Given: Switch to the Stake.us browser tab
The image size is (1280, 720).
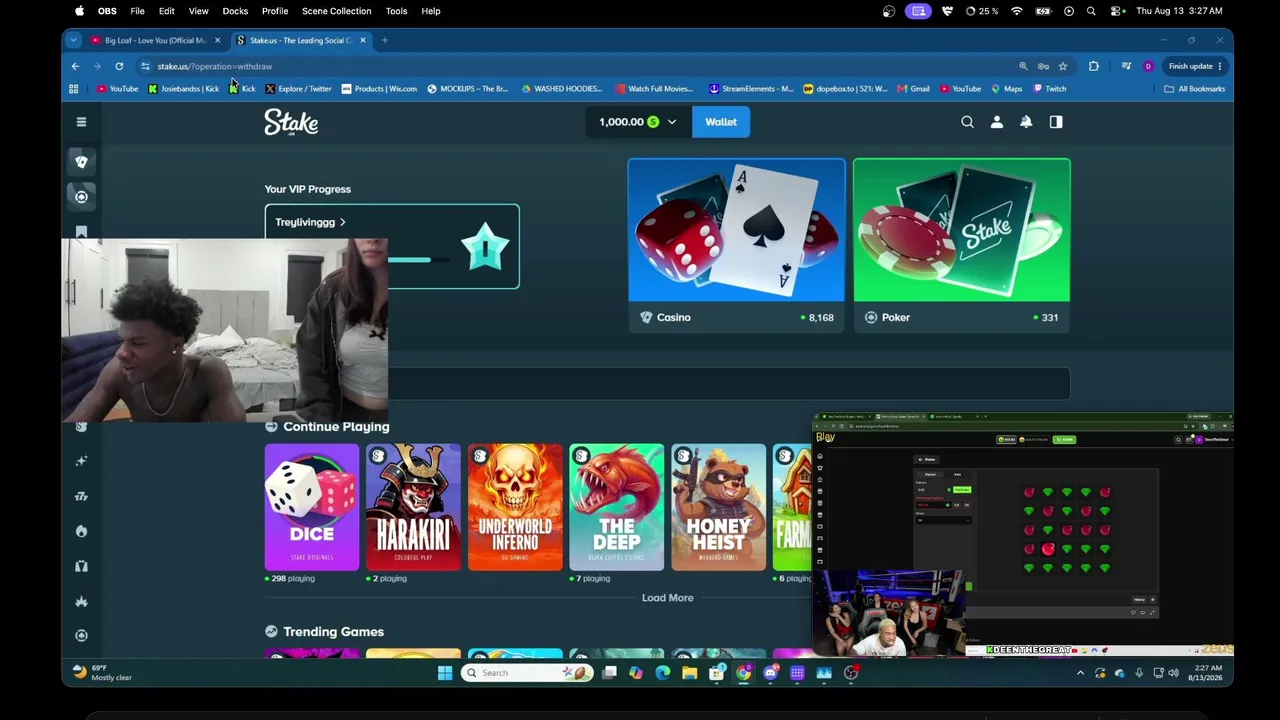Looking at the screenshot, I should [300, 40].
